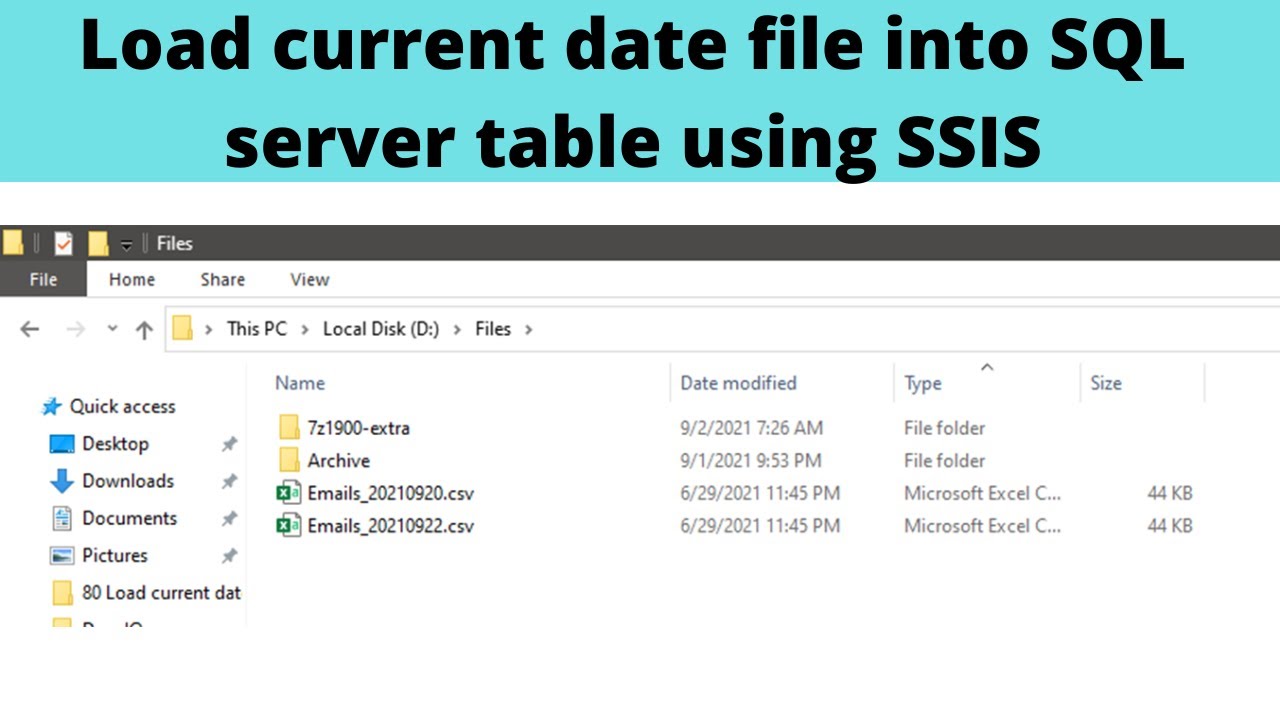The width and height of the screenshot is (1280, 720).
Task: Click the Documents icon in navigation pane
Action: (62, 518)
